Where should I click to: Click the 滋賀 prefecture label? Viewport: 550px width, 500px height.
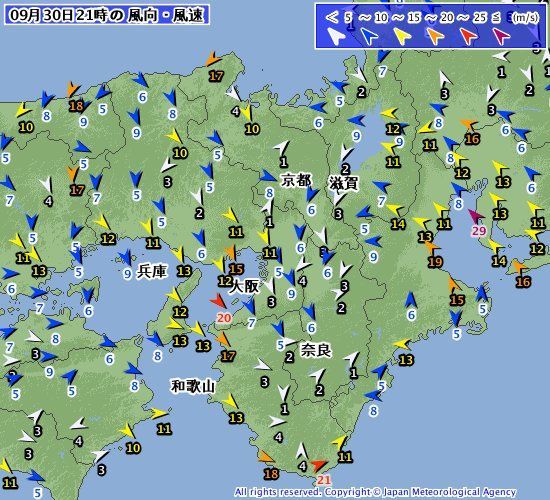coord(344,183)
